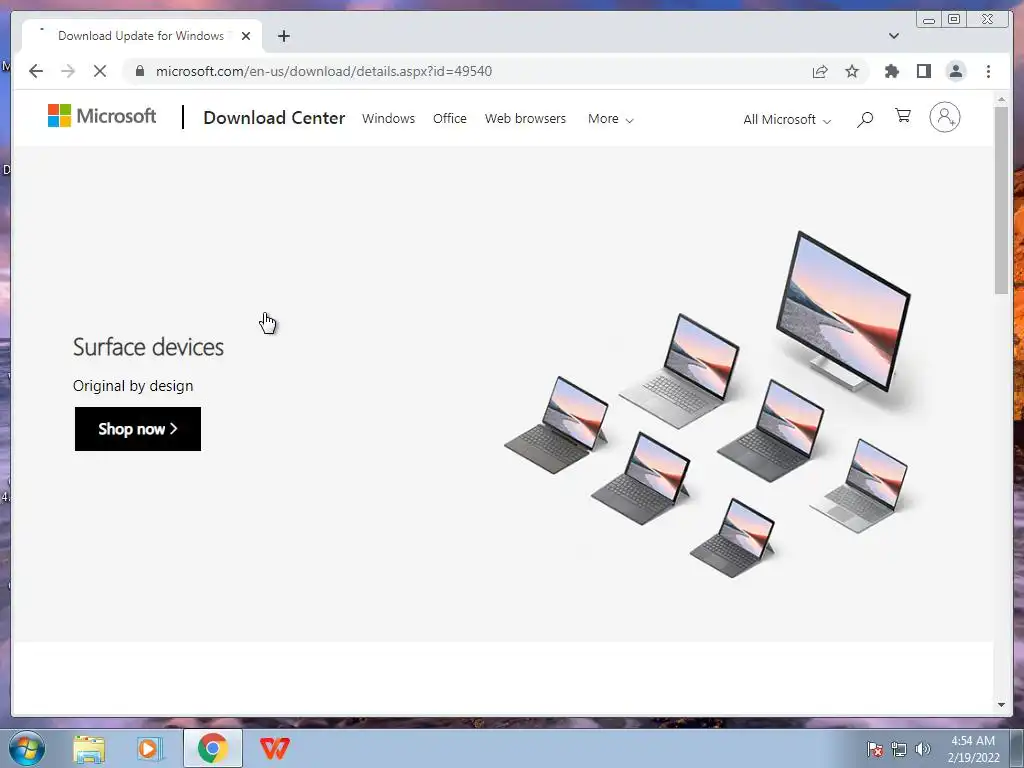Open tab search chevron in title bar
This screenshot has height=768, width=1024.
click(893, 36)
